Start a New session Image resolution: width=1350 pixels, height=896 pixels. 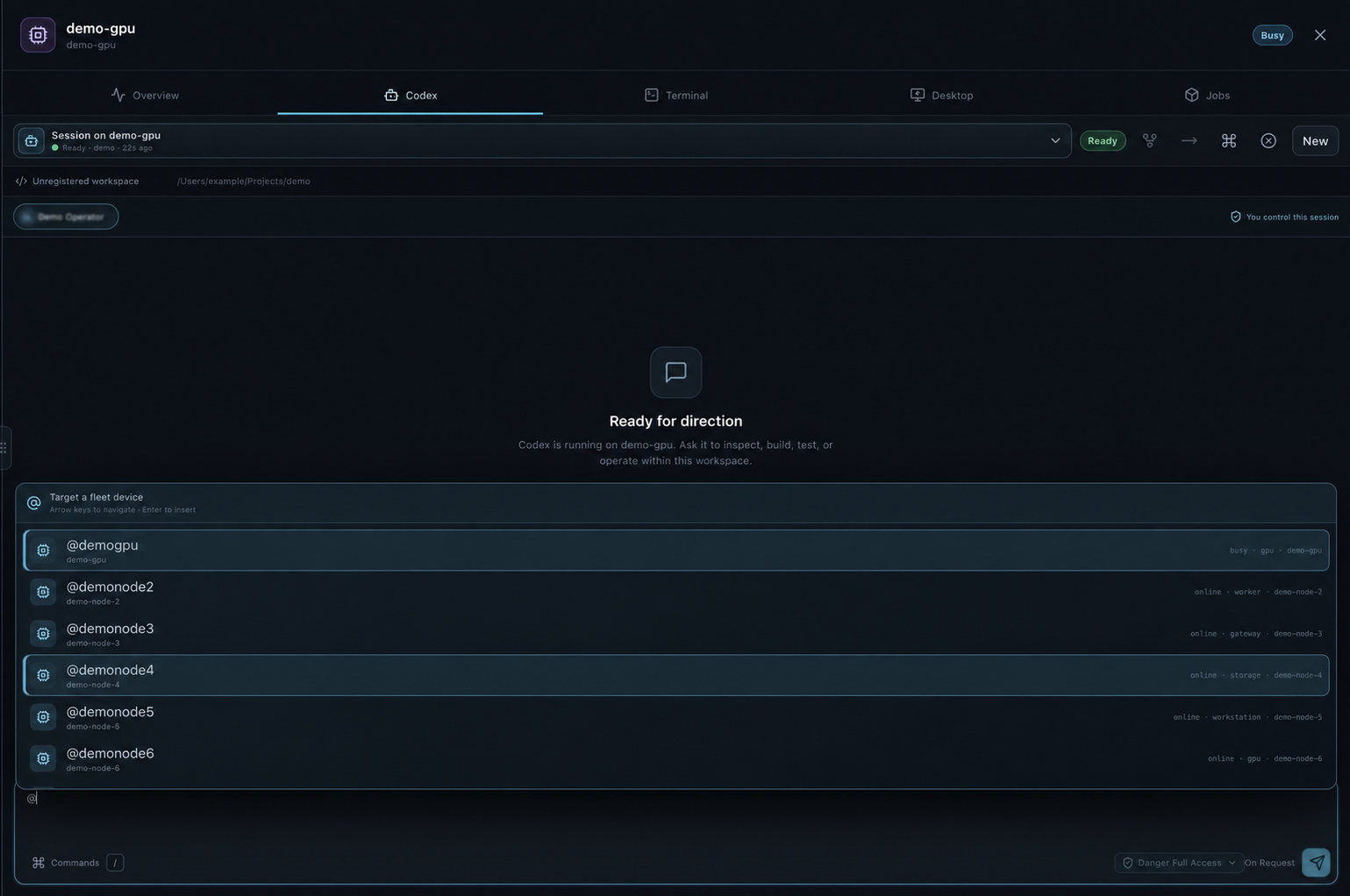click(1315, 140)
